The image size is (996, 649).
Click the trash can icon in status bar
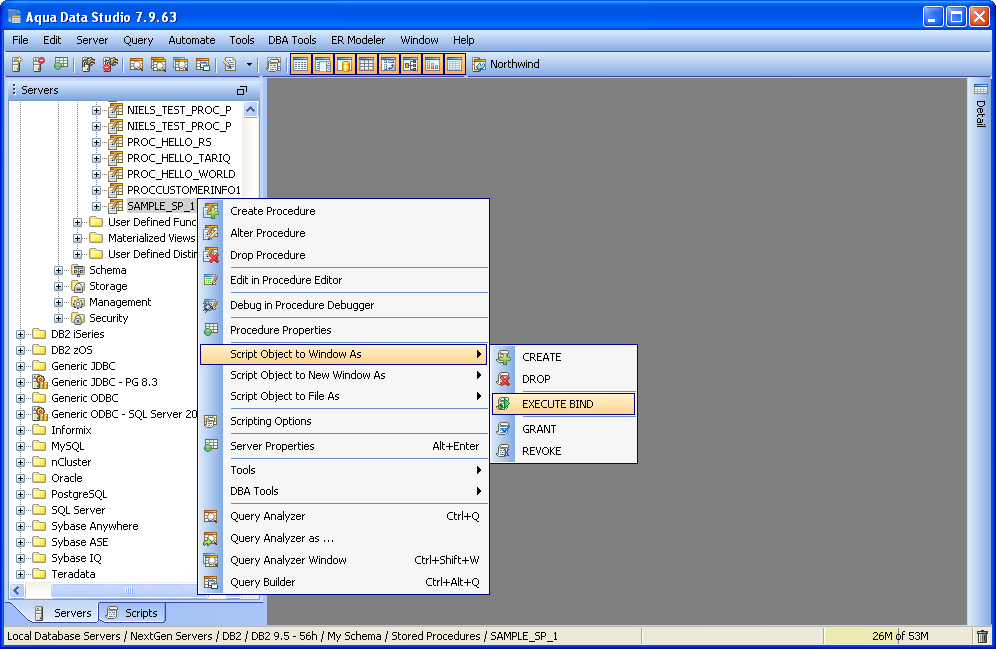pyautogui.click(x=982, y=636)
